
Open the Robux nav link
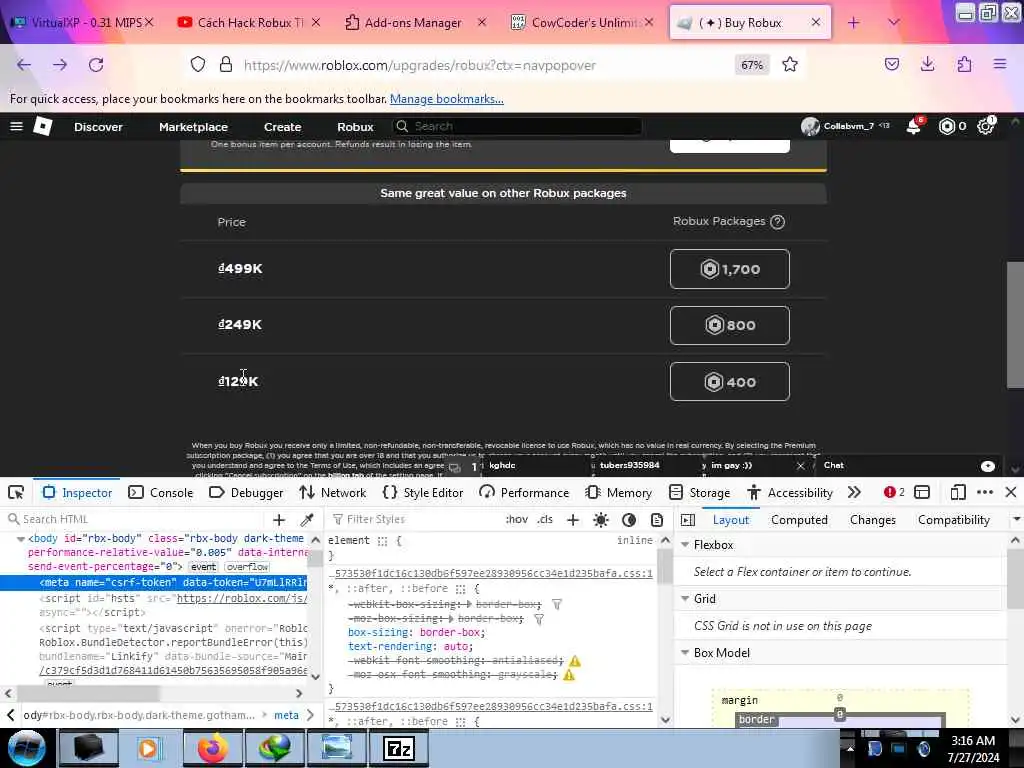[x=355, y=127]
